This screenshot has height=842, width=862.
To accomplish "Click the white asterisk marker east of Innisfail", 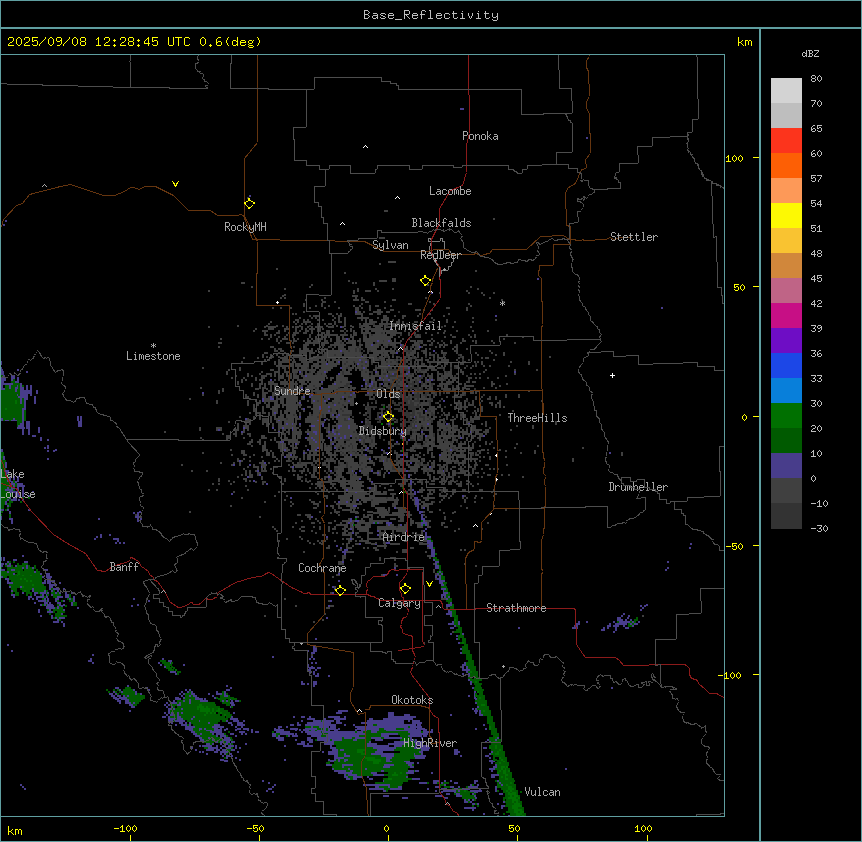I will [x=502, y=303].
